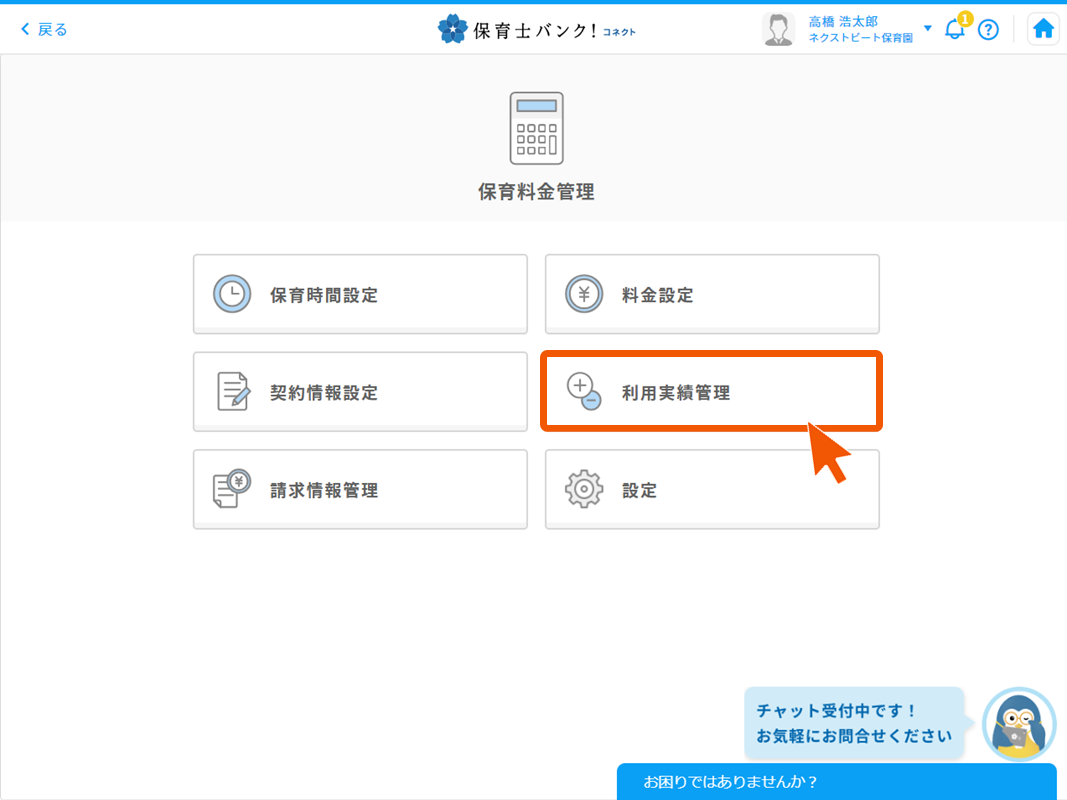This screenshot has height=800, width=1067.
Task: Open the 保育時間設定 menu tile
Action: tap(360, 294)
